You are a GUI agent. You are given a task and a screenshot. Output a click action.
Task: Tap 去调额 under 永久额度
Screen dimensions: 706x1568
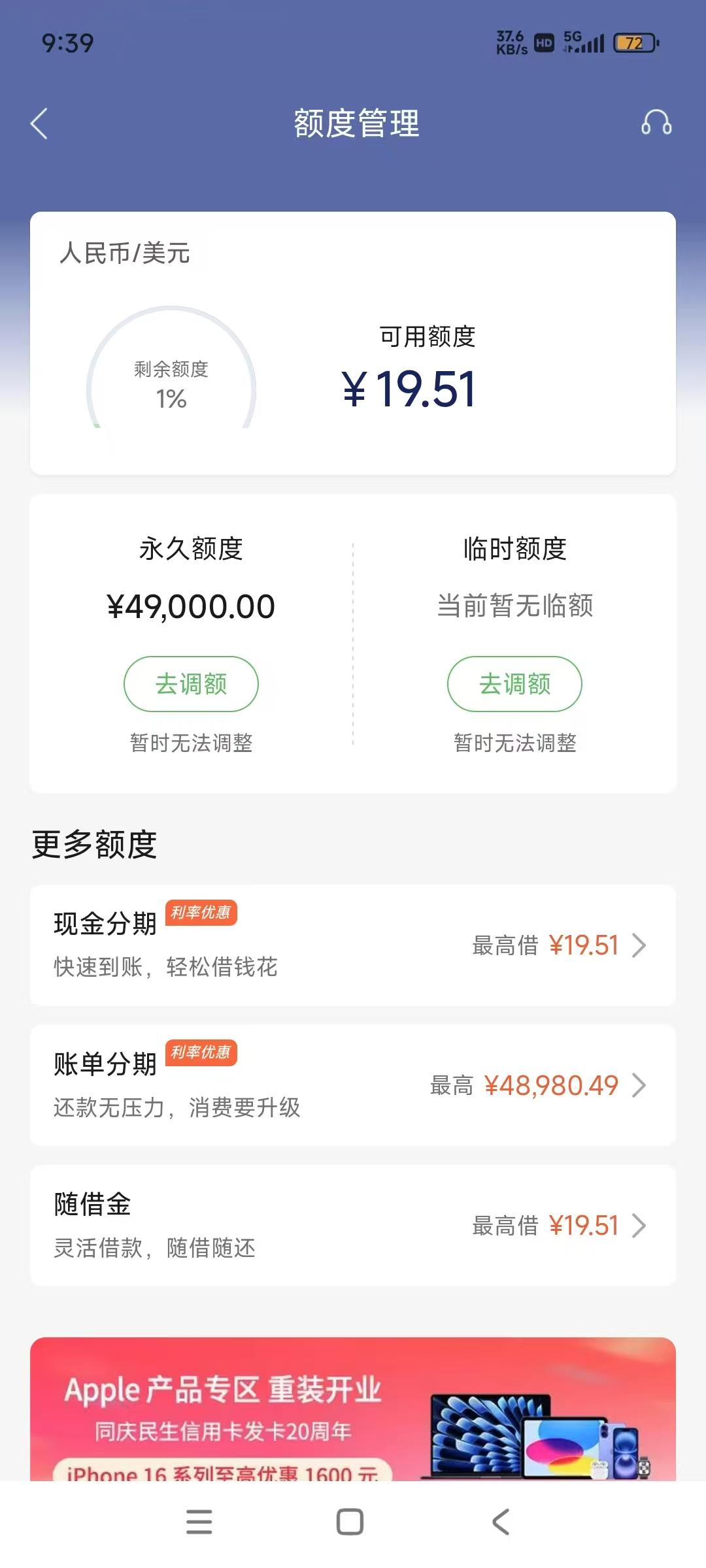(x=191, y=684)
